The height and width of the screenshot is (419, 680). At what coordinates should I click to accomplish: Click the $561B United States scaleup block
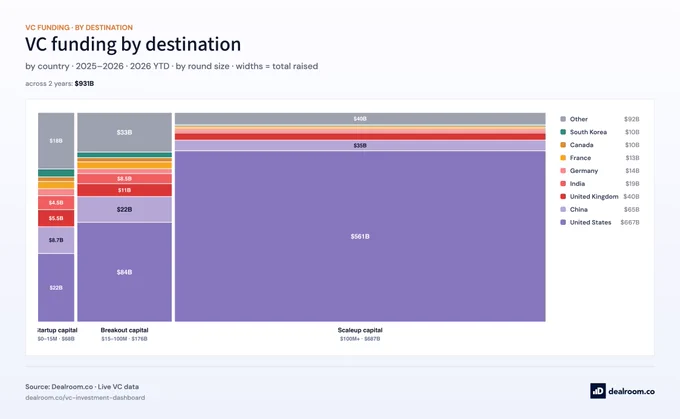click(360, 236)
